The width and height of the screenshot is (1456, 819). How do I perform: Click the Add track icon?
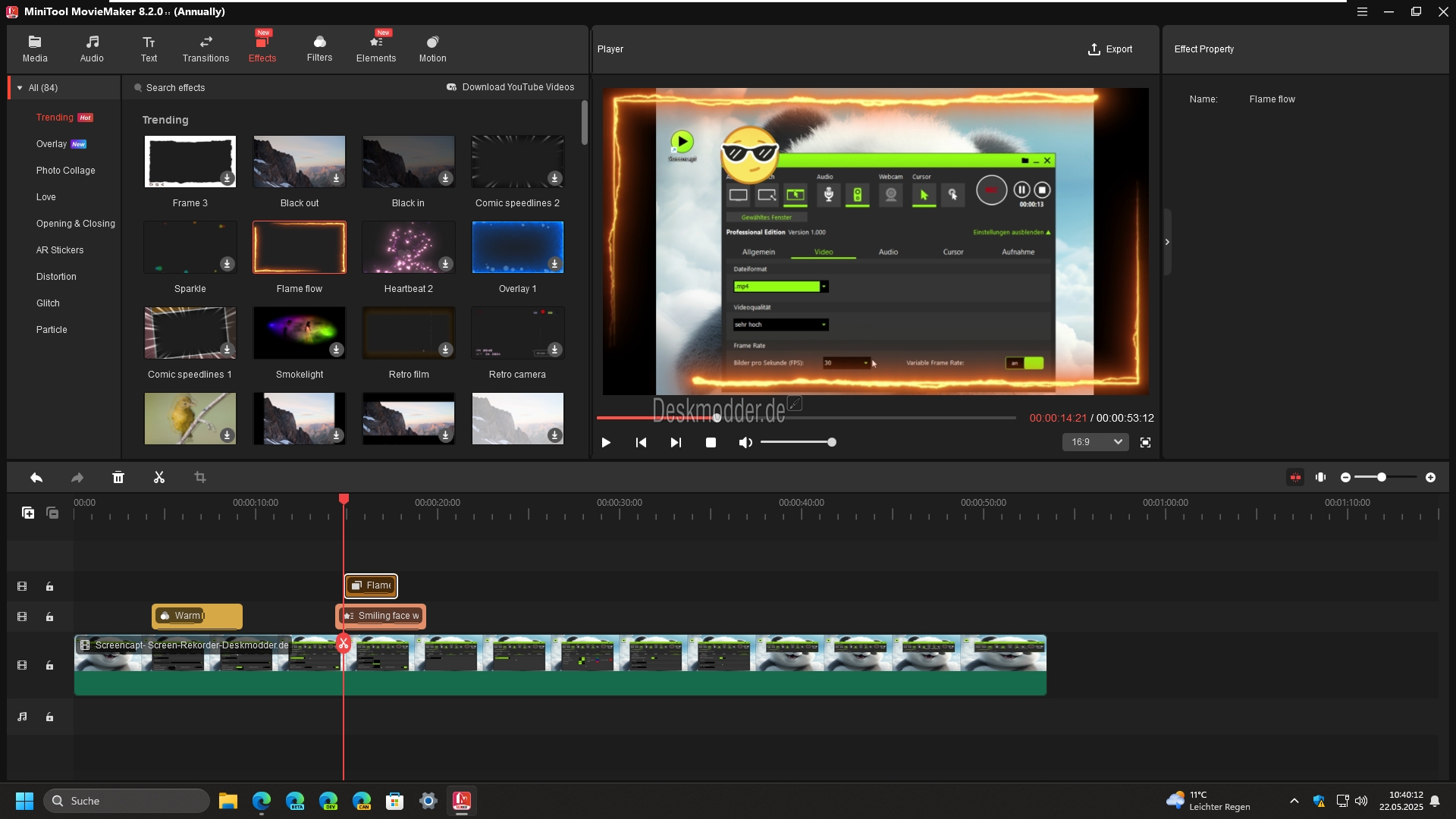(28, 513)
